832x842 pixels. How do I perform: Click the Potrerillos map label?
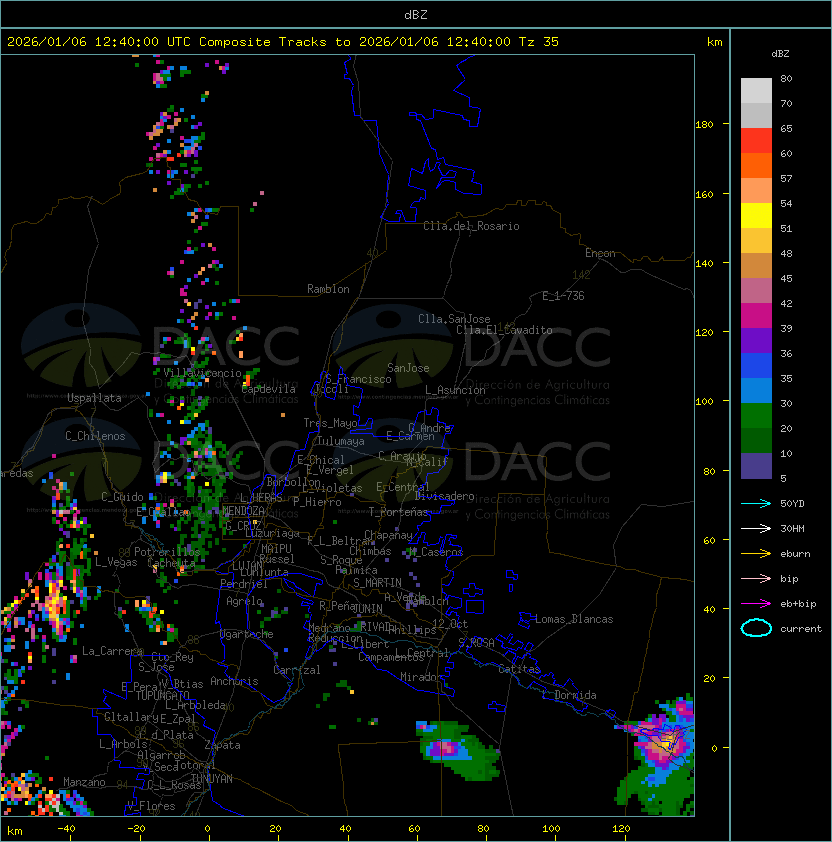[167, 552]
